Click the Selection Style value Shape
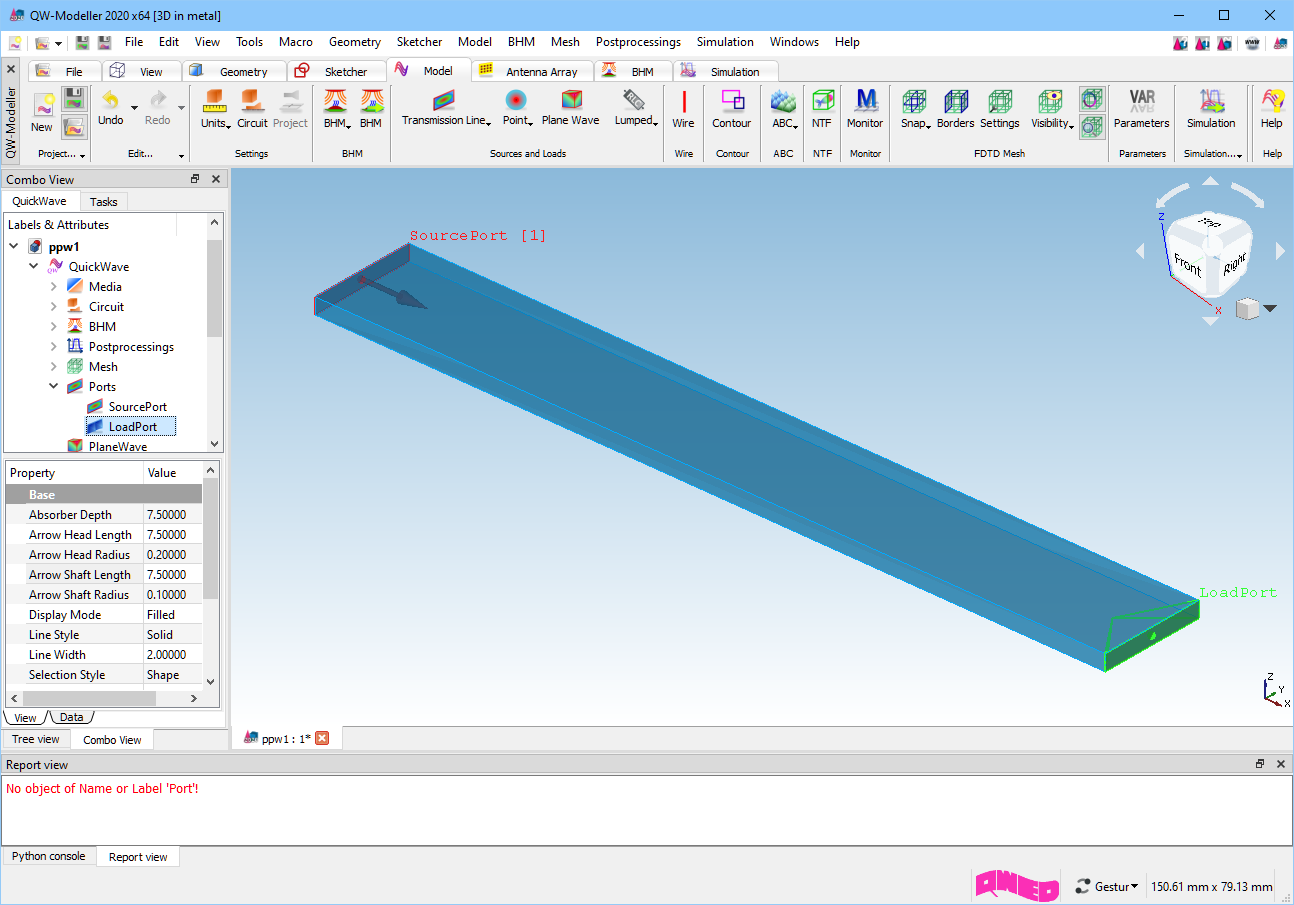1294x905 pixels. [x=173, y=675]
